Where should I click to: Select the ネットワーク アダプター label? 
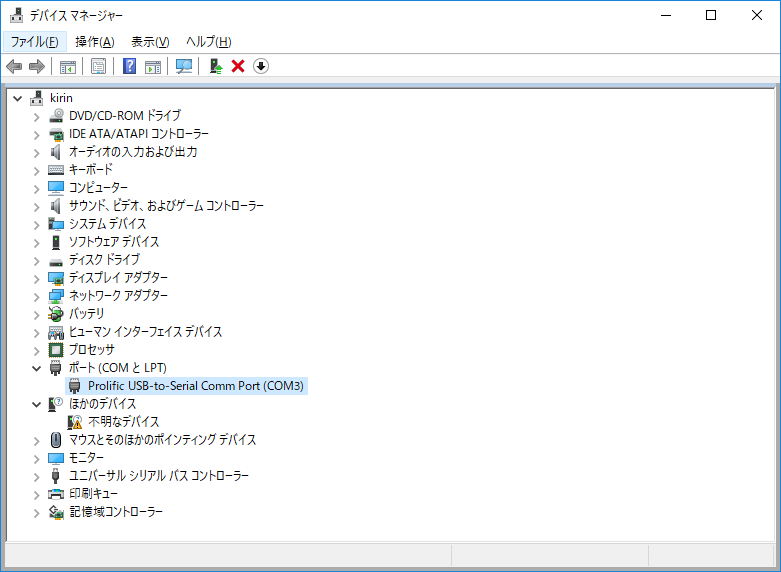(118, 295)
